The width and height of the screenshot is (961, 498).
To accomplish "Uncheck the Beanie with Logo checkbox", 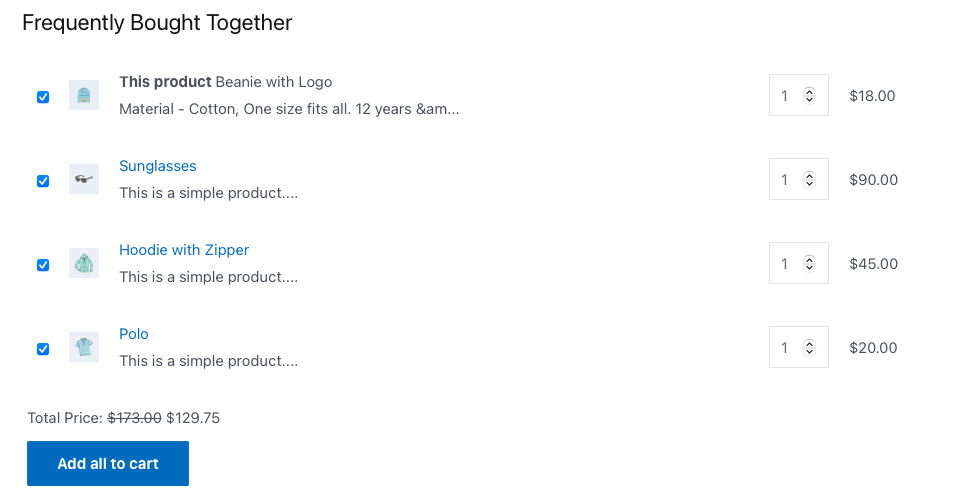I will pyautogui.click(x=43, y=97).
